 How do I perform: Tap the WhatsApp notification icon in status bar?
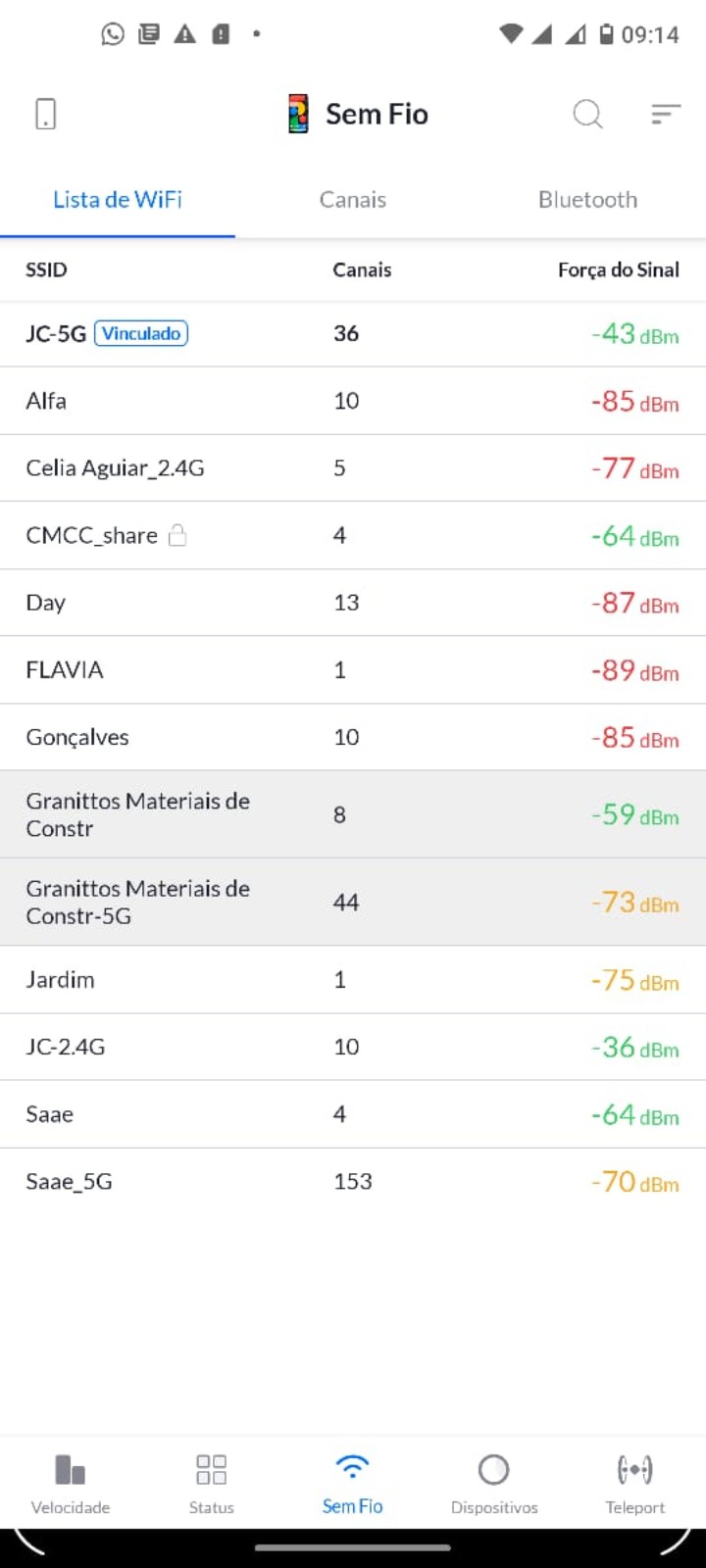click(x=113, y=34)
